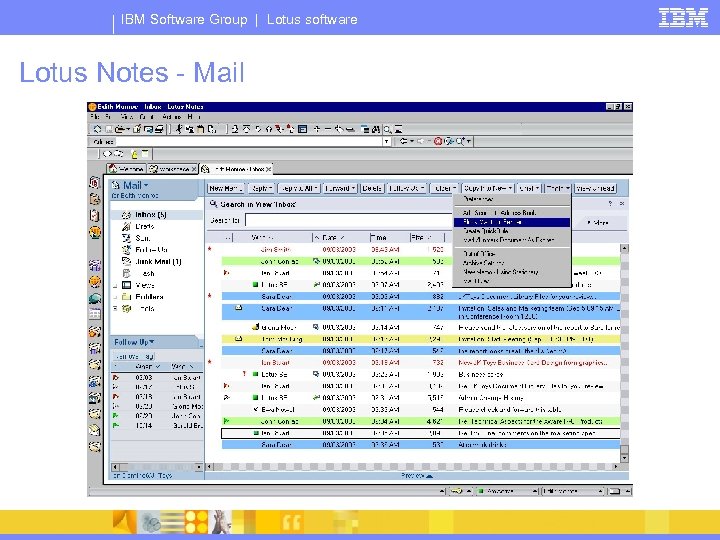720x540 pixels.
Task: Click the search bar help question mark
Action: [x=610, y=203]
